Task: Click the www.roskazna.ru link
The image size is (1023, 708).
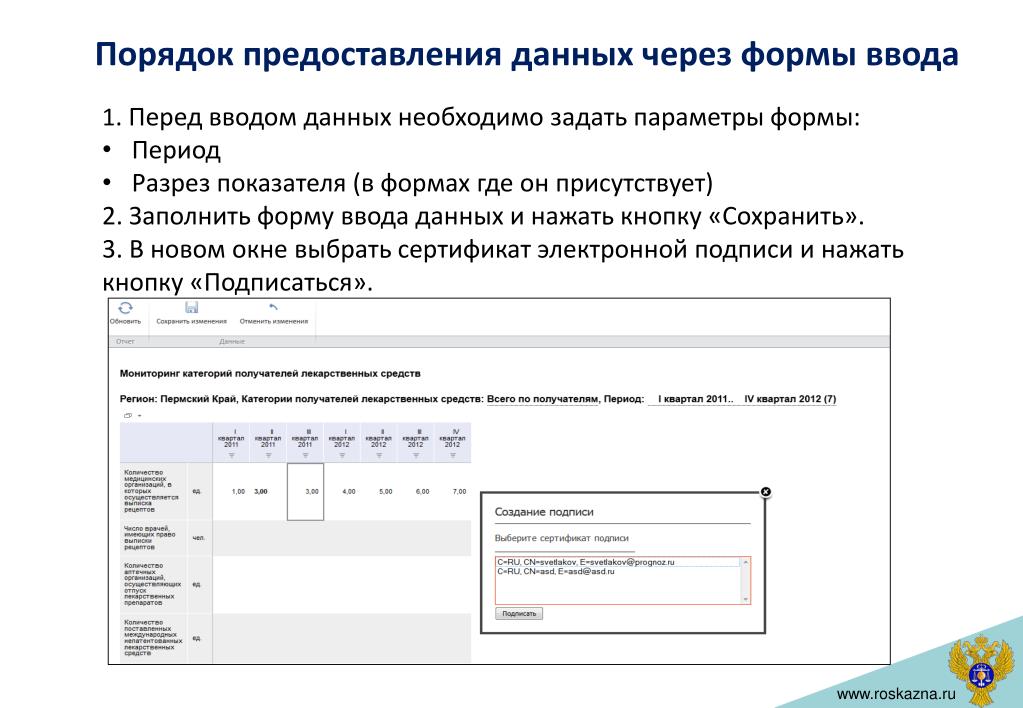Action: 896,694
